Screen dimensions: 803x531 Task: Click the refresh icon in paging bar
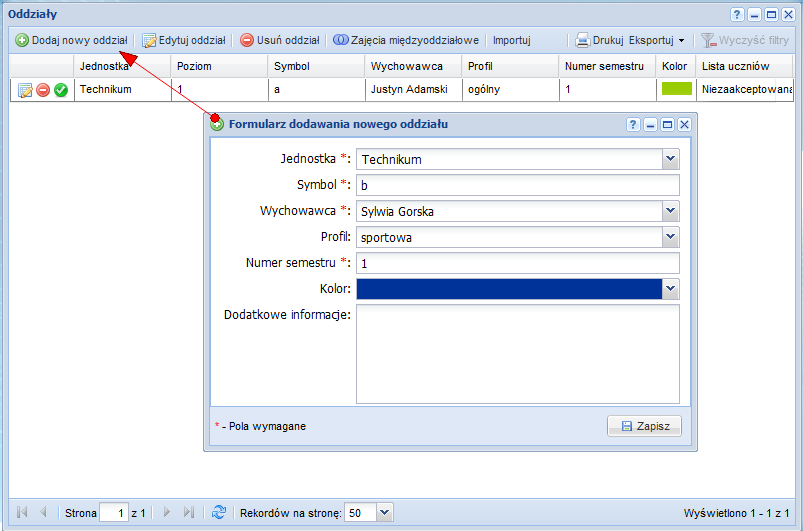[219, 512]
